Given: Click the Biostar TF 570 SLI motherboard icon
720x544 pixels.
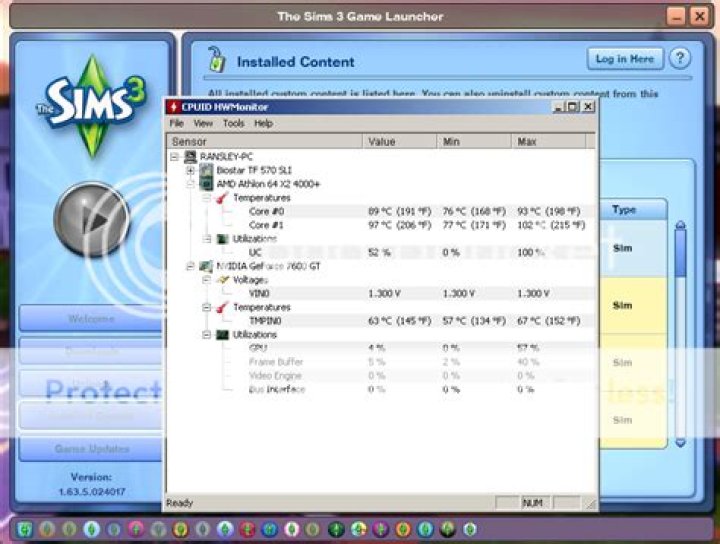Looking at the screenshot, I should click(x=207, y=171).
